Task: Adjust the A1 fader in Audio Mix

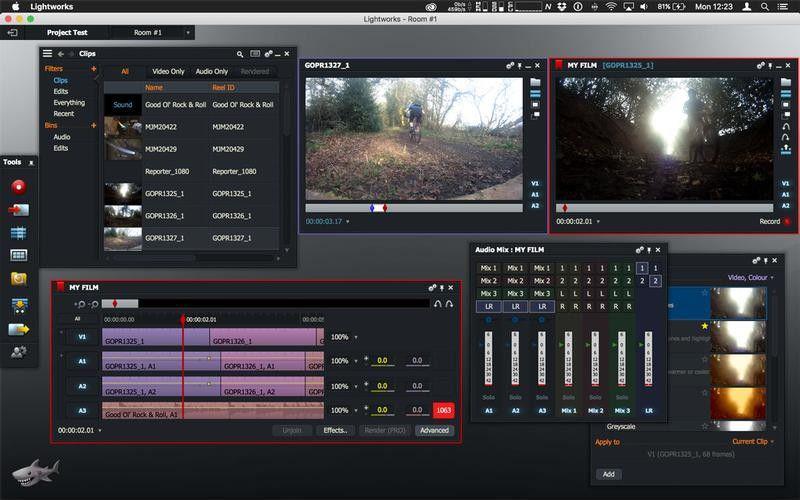Action: click(488, 358)
